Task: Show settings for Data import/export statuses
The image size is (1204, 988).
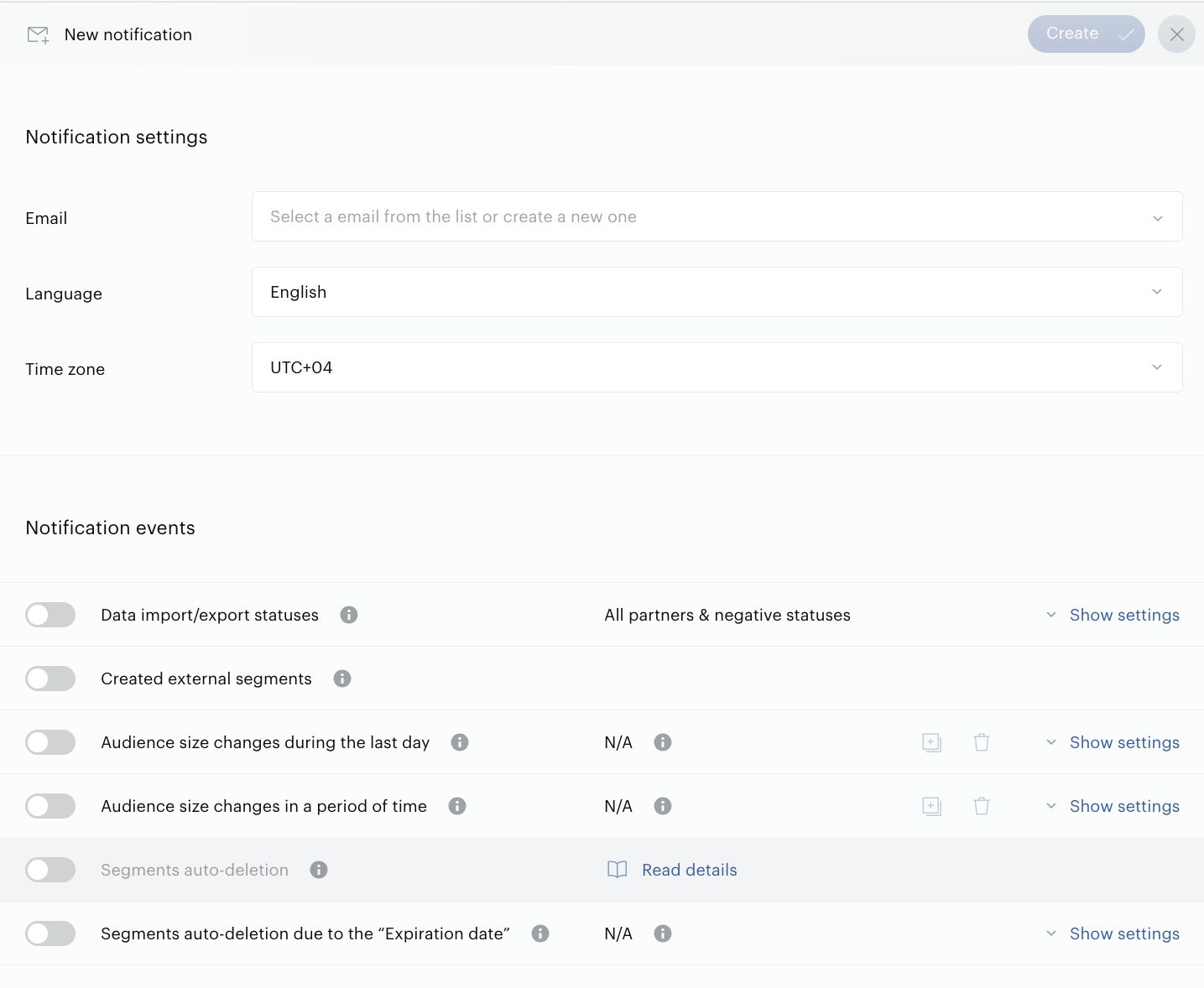Action: pos(1113,615)
